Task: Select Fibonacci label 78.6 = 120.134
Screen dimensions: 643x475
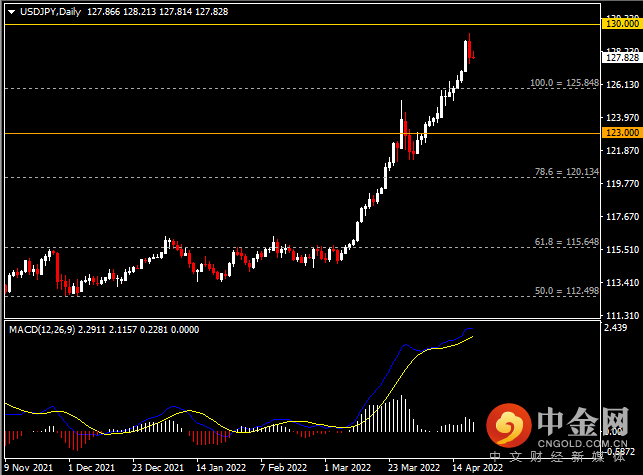Action: click(567, 172)
